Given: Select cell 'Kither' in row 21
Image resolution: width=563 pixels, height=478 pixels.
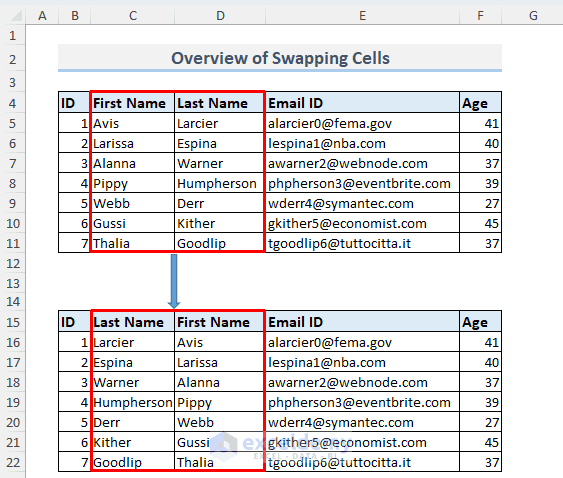Looking at the screenshot, I should (132, 442).
